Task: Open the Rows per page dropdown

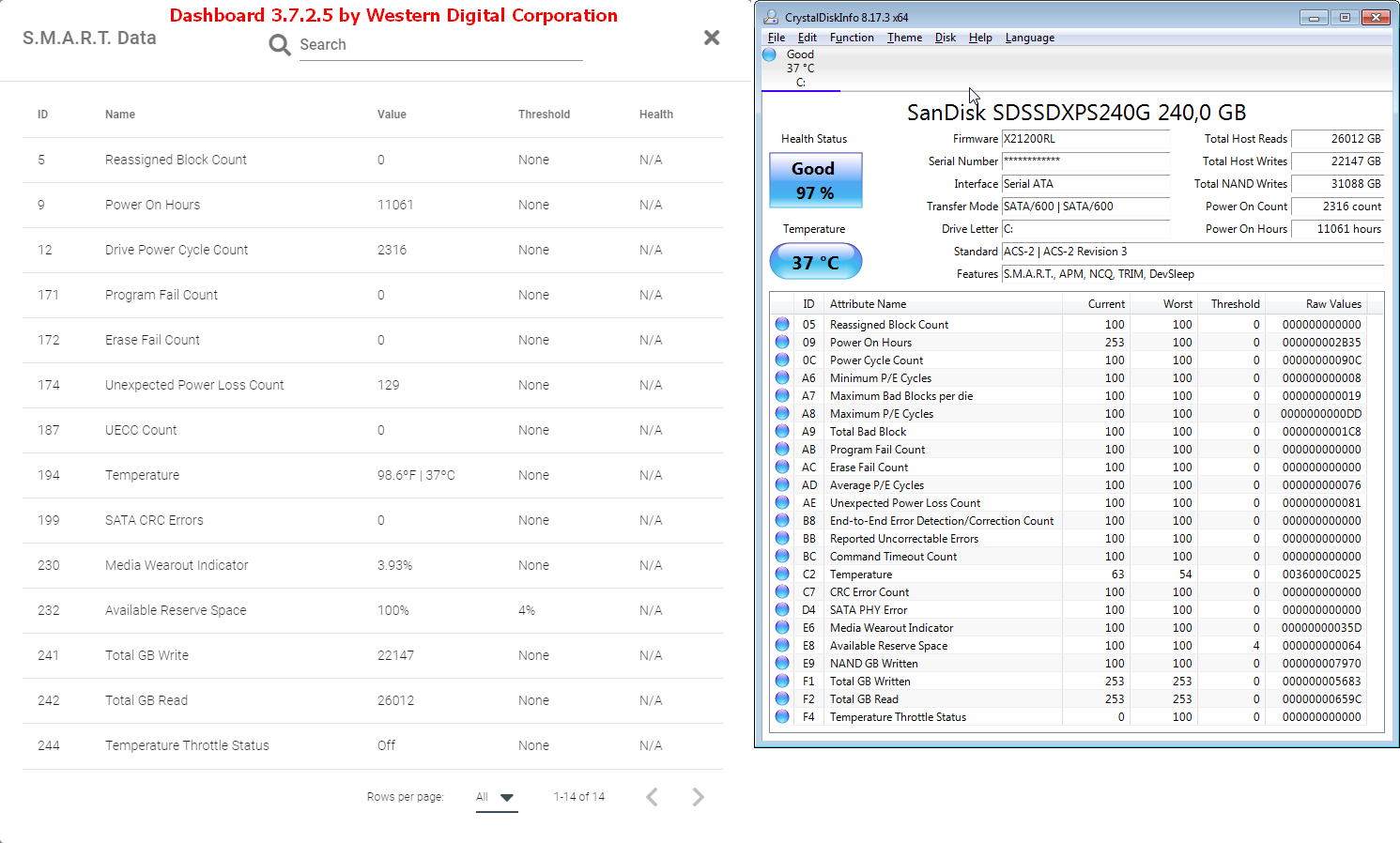Action: pos(496,797)
